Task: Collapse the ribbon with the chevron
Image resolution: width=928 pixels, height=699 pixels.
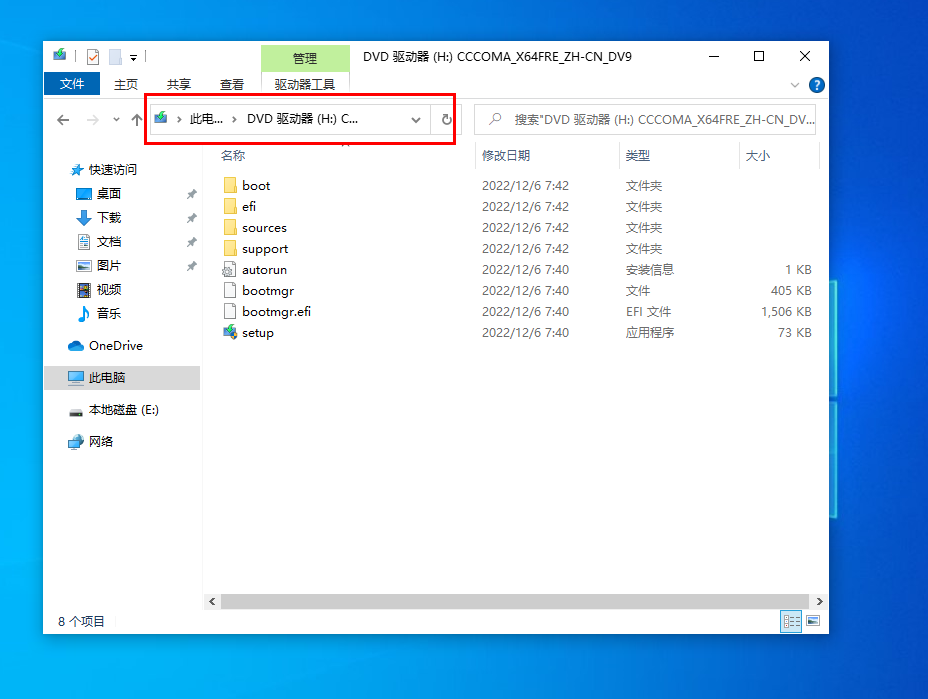Action: [x=794, y=85]
